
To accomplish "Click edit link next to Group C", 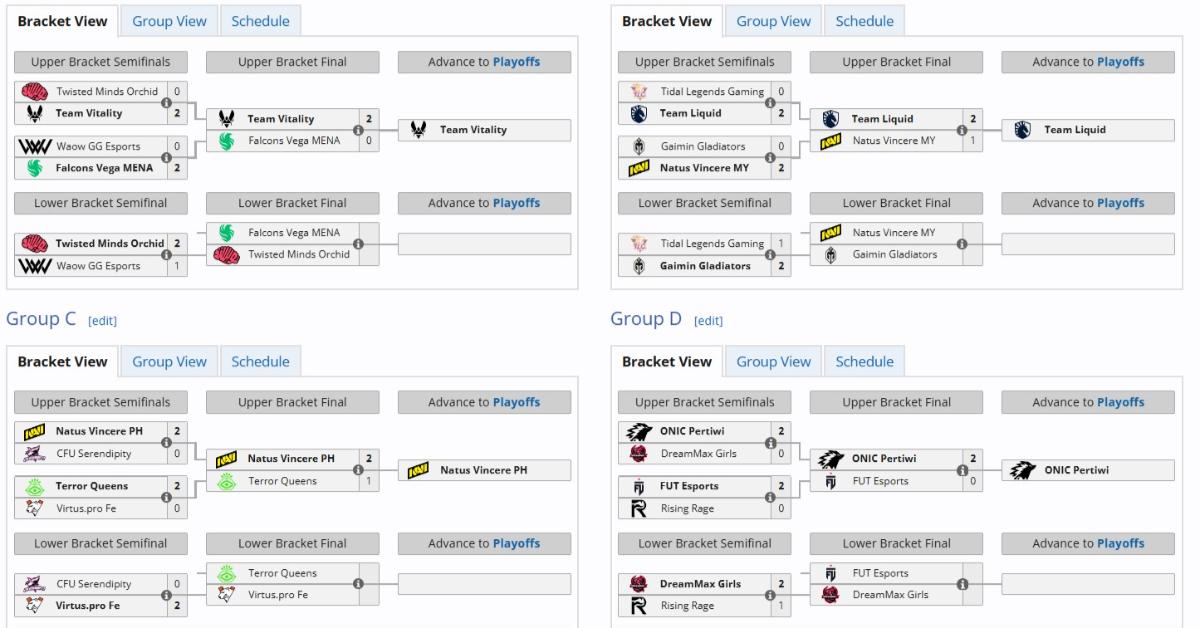I will coord(102,320).
